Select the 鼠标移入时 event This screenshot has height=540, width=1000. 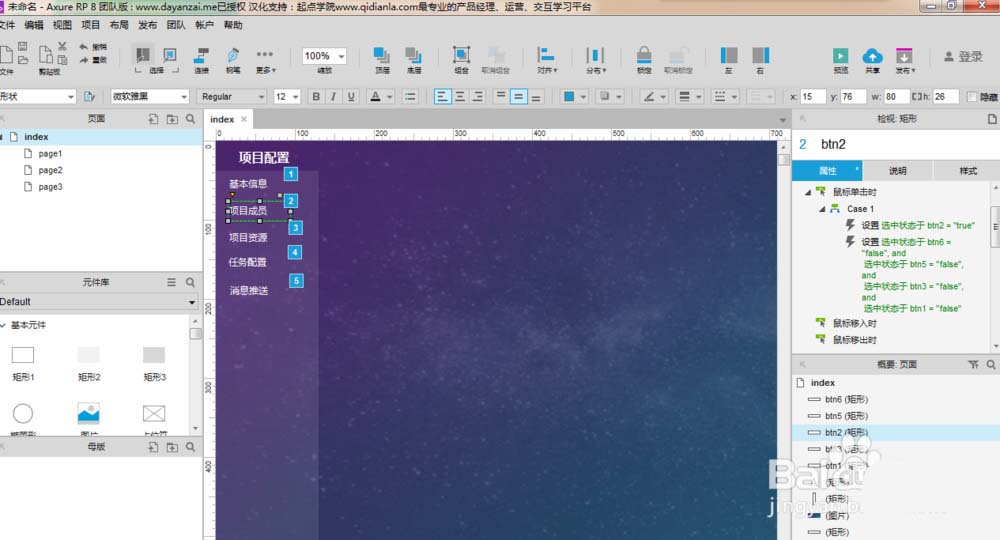[x=855, y=323]
